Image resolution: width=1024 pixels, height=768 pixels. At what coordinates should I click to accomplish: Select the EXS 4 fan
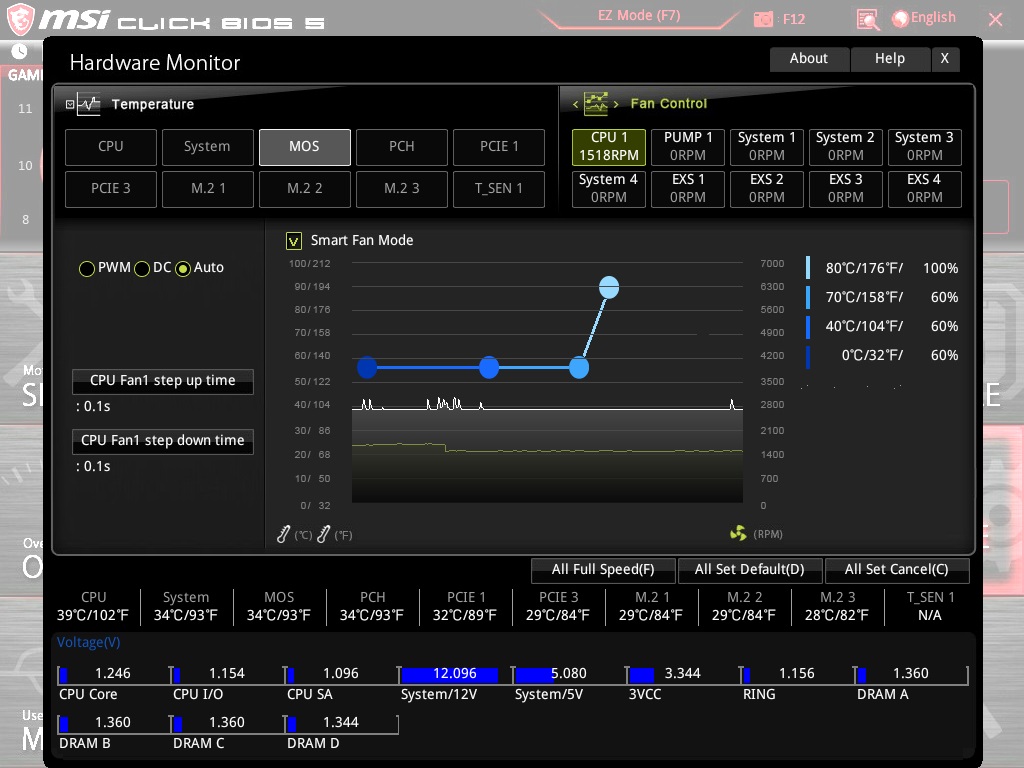[925, 188]
